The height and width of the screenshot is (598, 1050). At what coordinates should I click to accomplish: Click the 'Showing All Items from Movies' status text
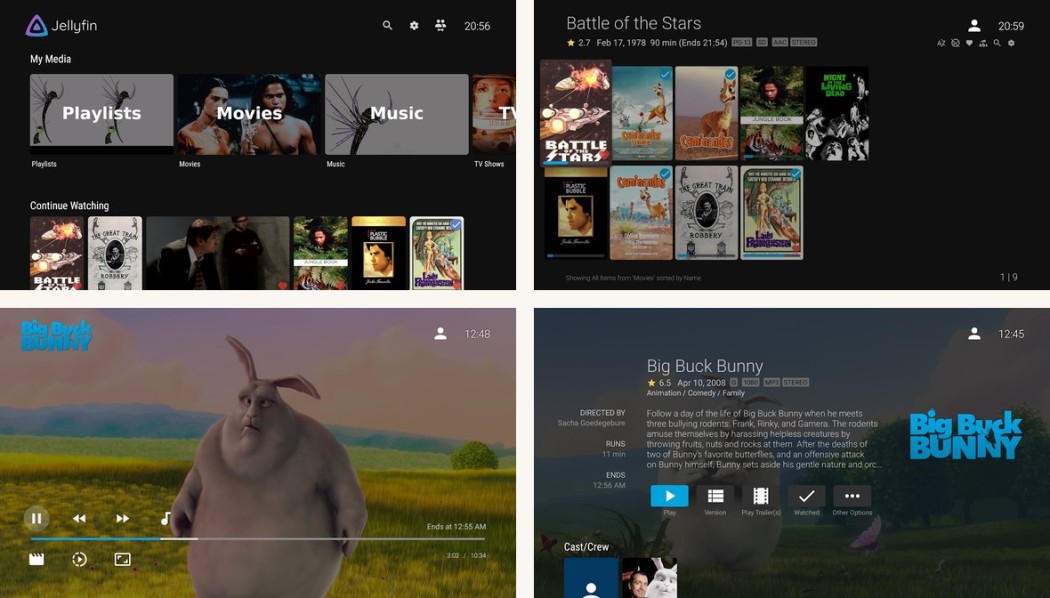point(633,278)
